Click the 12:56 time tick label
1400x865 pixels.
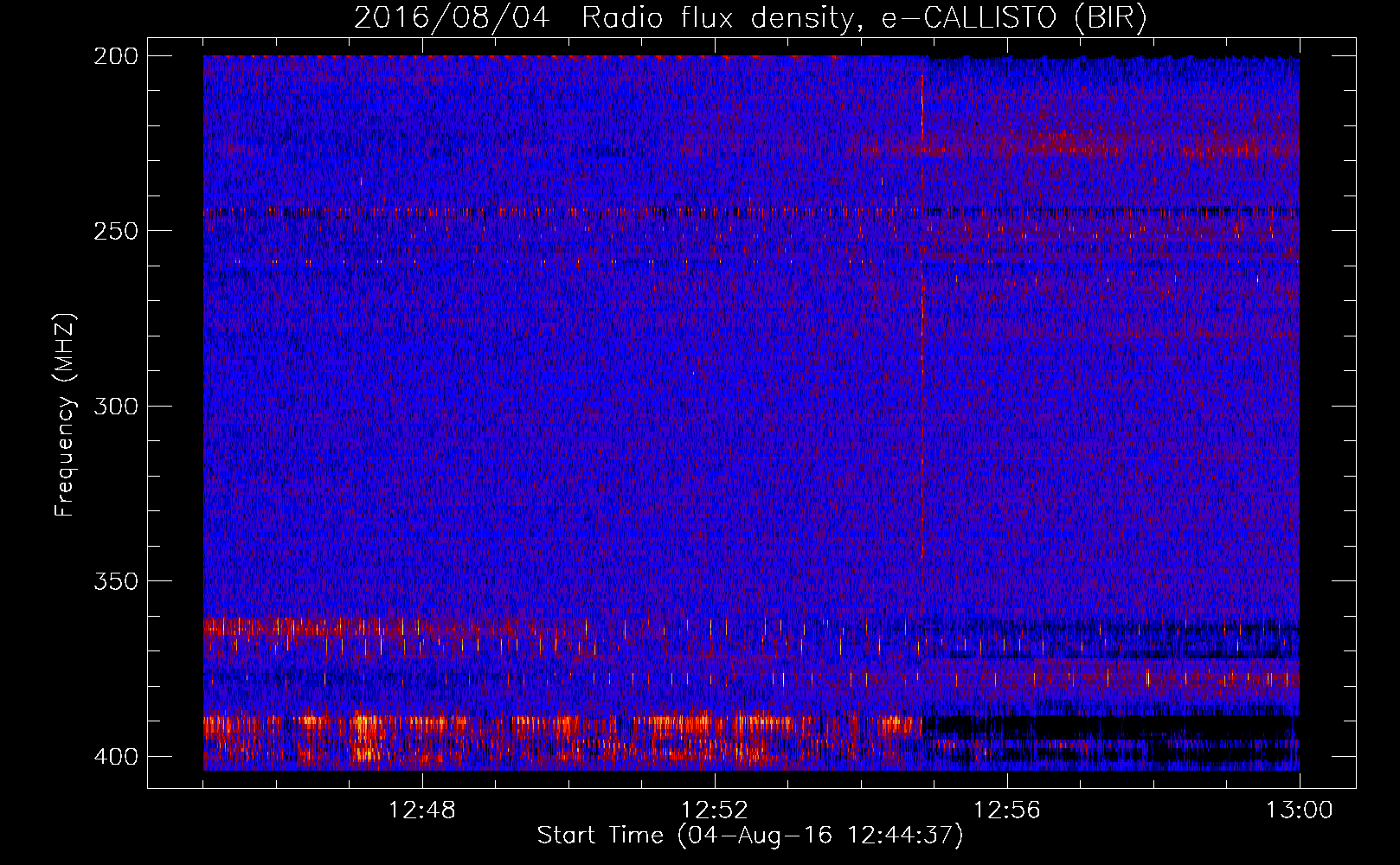(1007, 811)
